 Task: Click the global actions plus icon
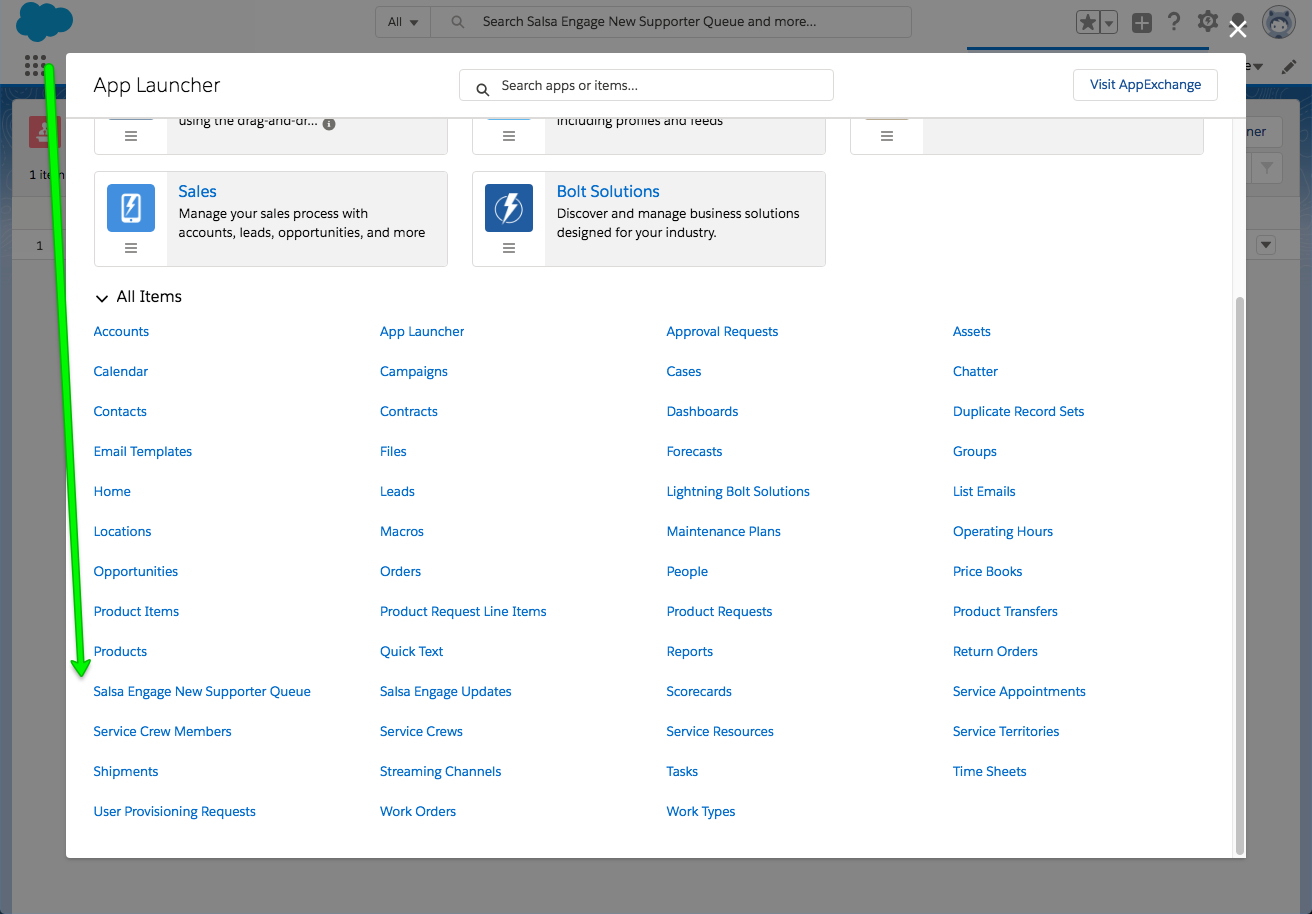(x=1142, y=23)
